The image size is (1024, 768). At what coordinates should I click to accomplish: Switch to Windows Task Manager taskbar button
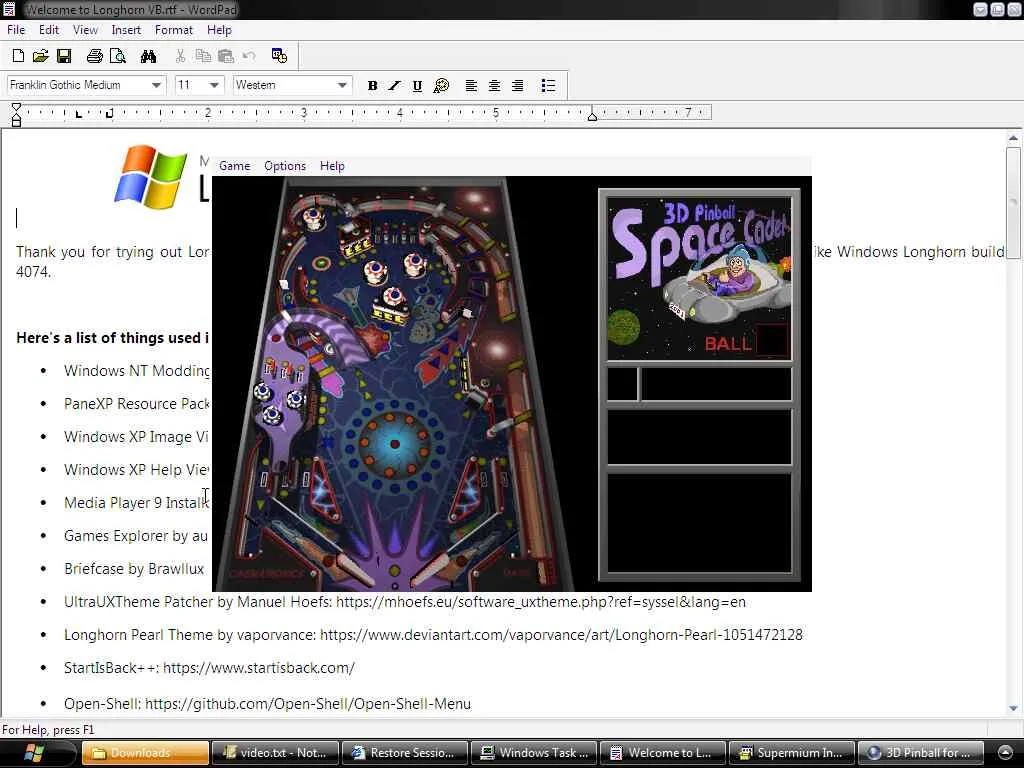tap(534, 753)
